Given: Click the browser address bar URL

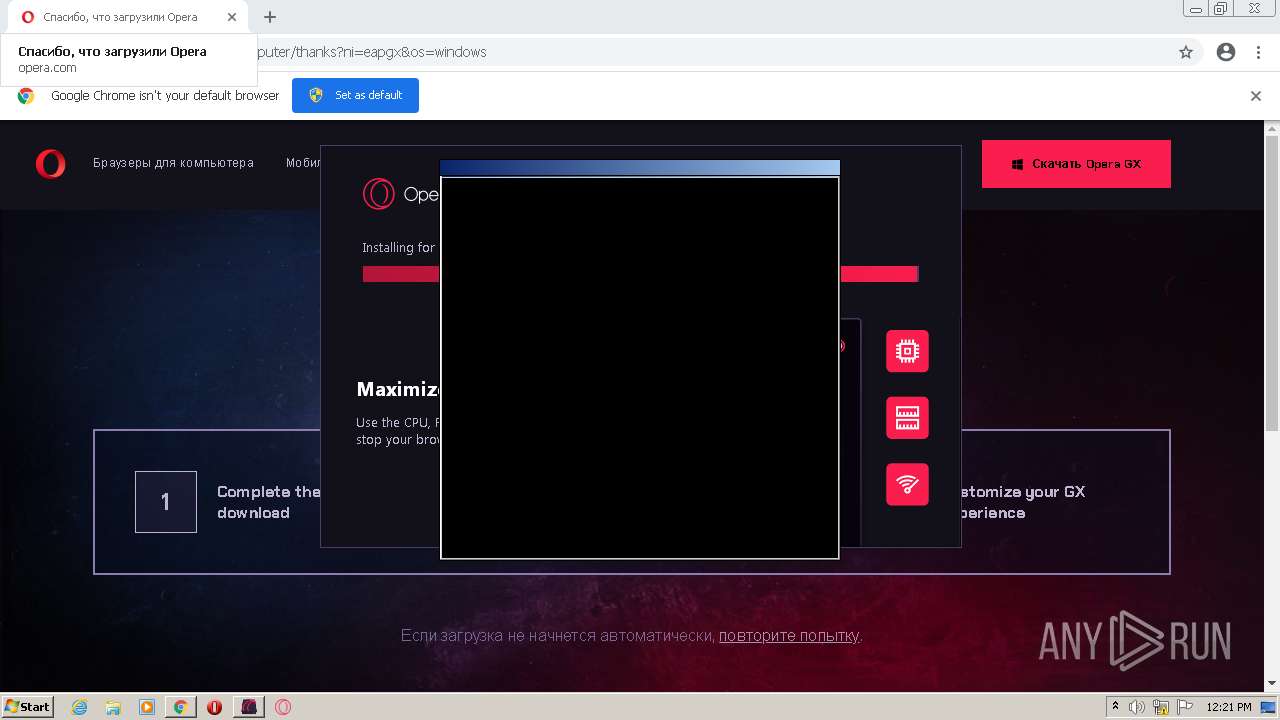Looking at the screenshot, I should [372, 52].
